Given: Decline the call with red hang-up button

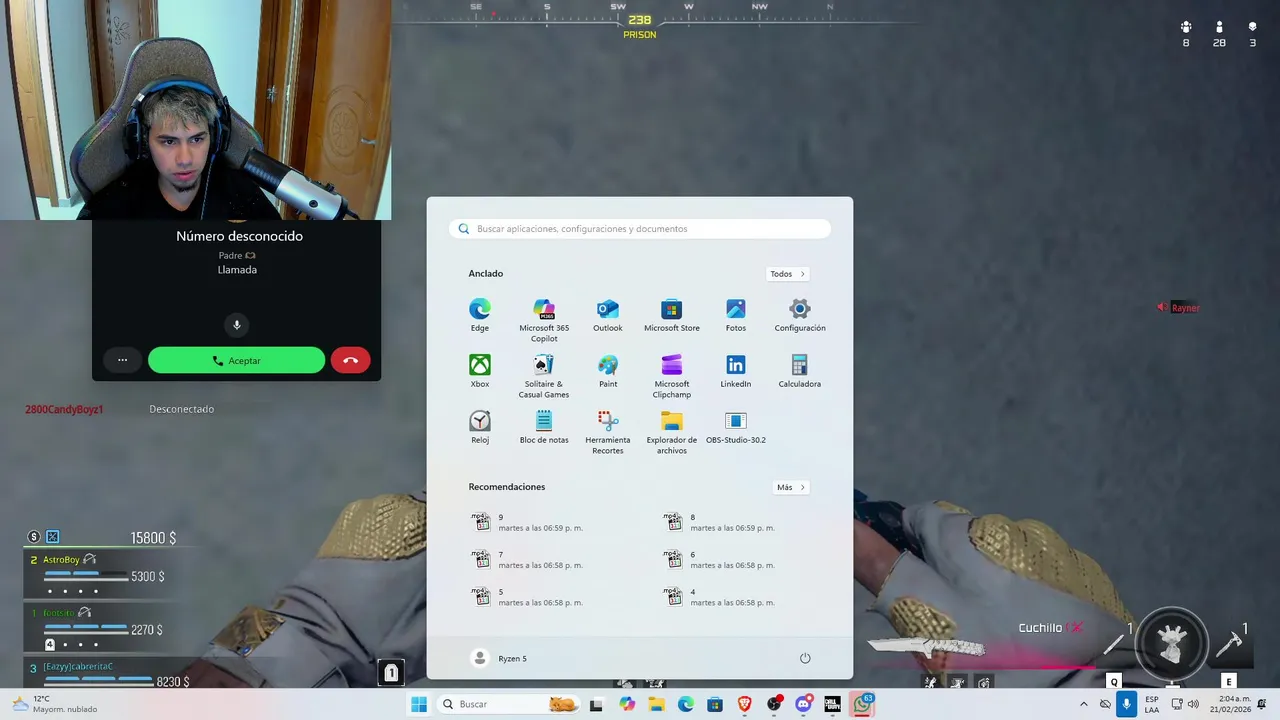Looking at the screenshot, I should point(350,360).
